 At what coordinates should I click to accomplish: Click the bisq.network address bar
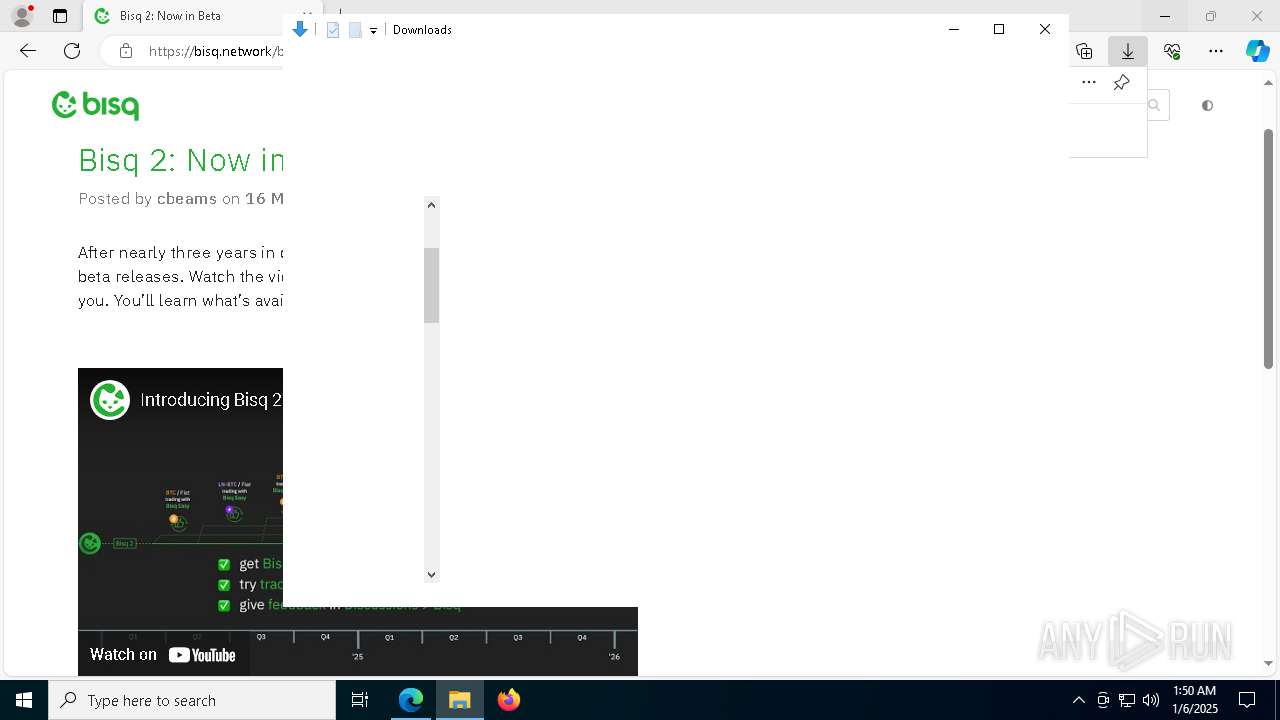click(215, 51)
